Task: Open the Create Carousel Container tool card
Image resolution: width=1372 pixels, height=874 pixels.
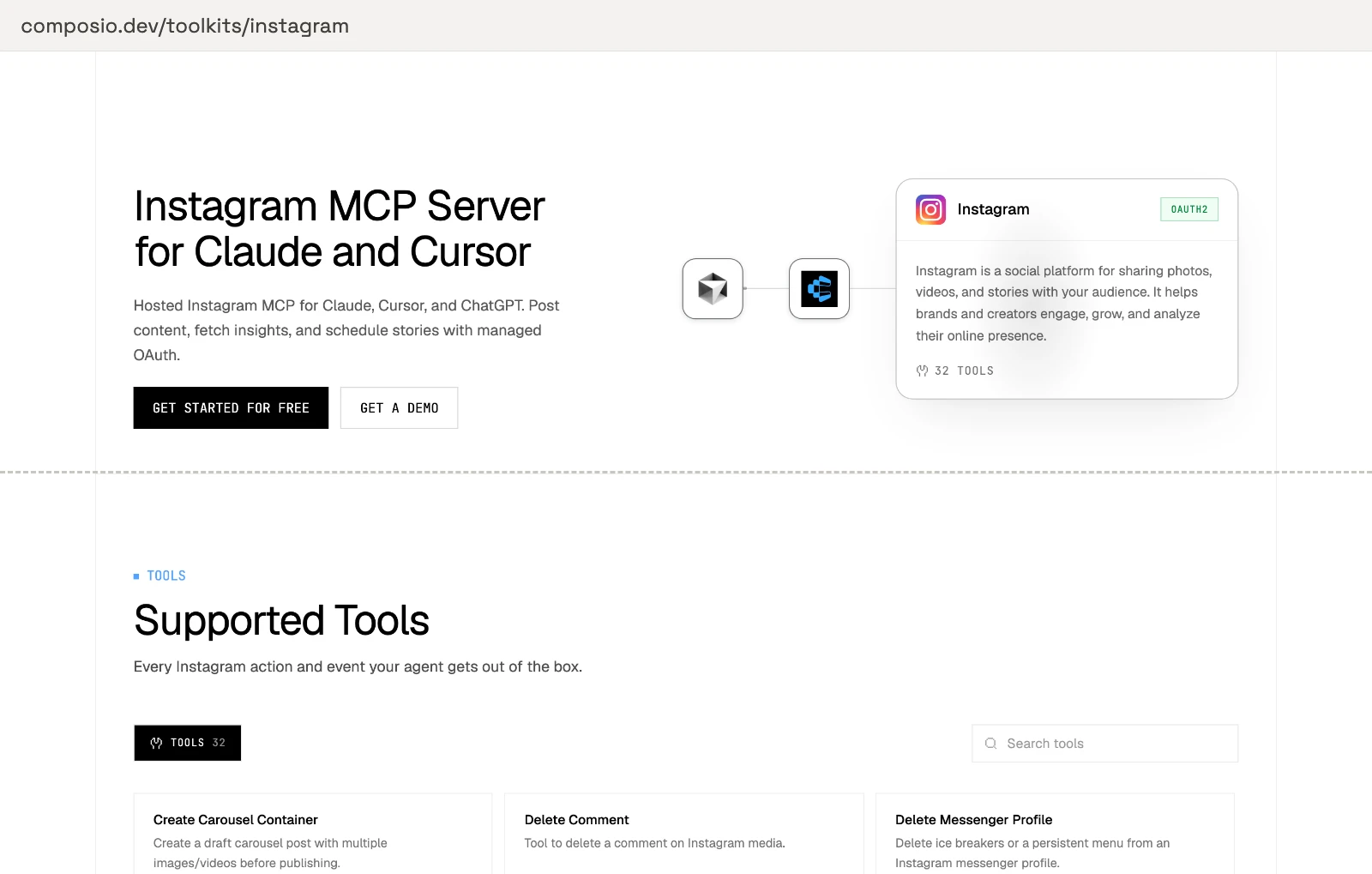Action: click(x=313, y=834)
